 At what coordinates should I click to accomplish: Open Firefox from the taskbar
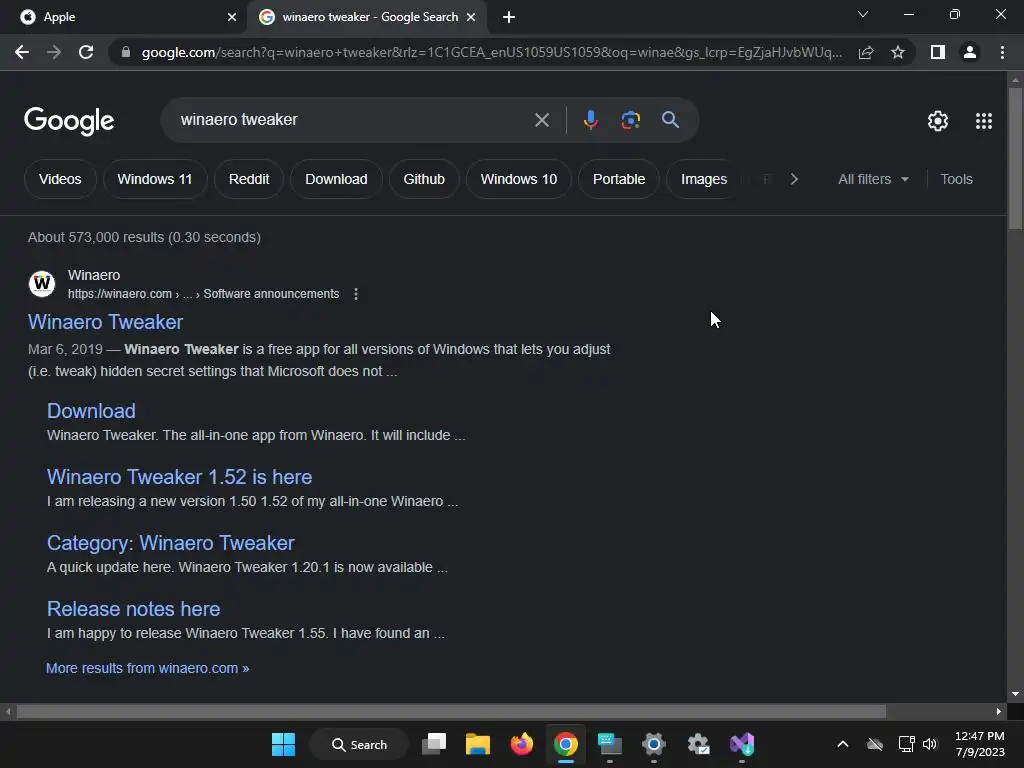click(521, 744)
